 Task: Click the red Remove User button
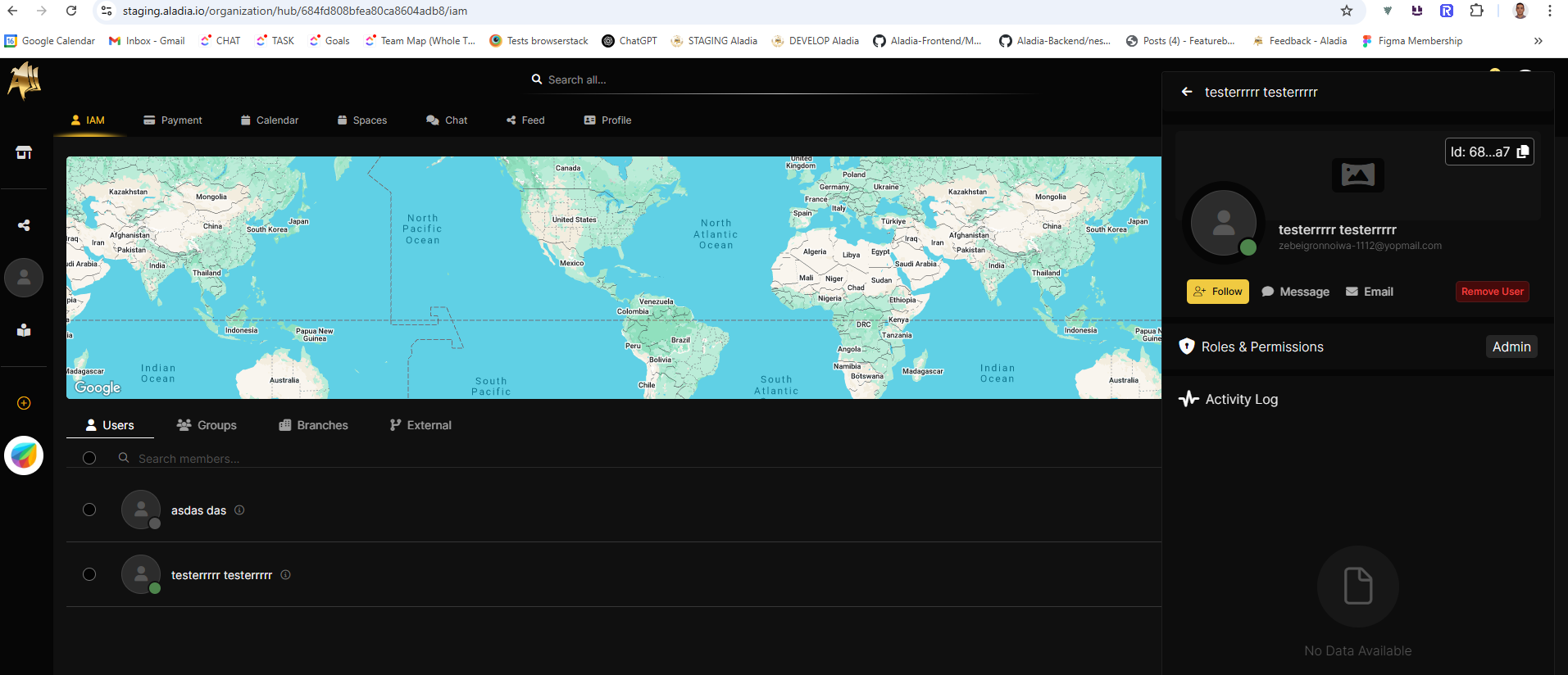click(1493, 292)
